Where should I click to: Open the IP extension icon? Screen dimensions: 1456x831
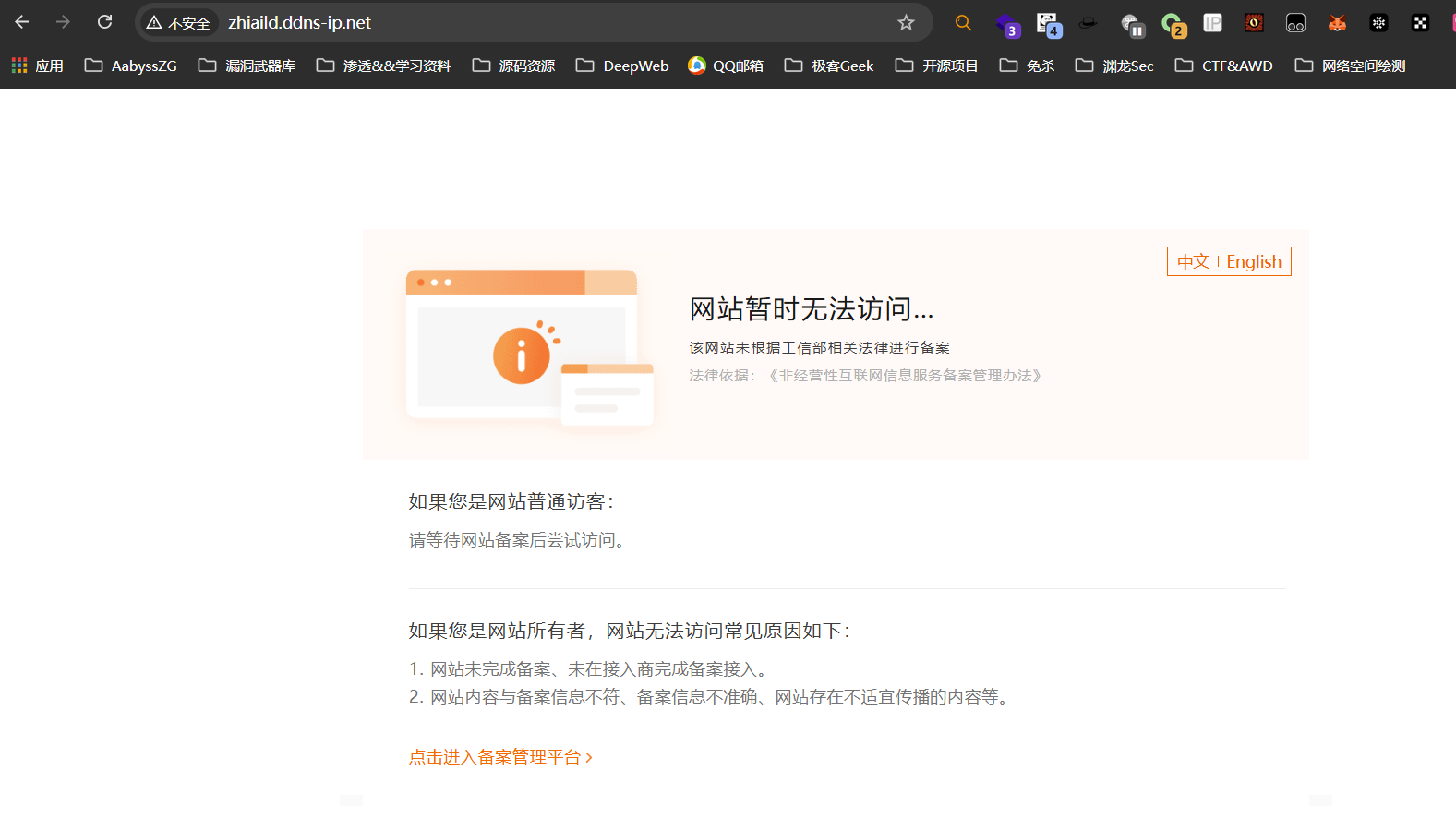[1212, 23]
